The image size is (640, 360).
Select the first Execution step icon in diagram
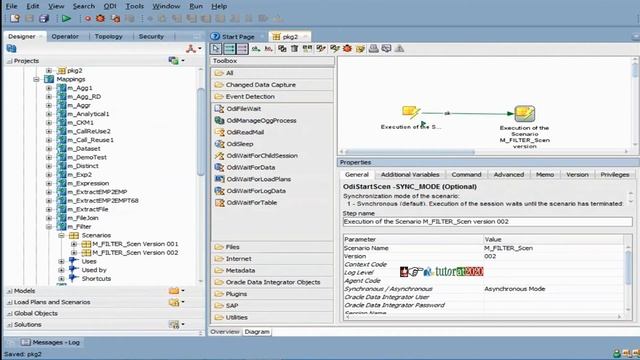[411, 111]
